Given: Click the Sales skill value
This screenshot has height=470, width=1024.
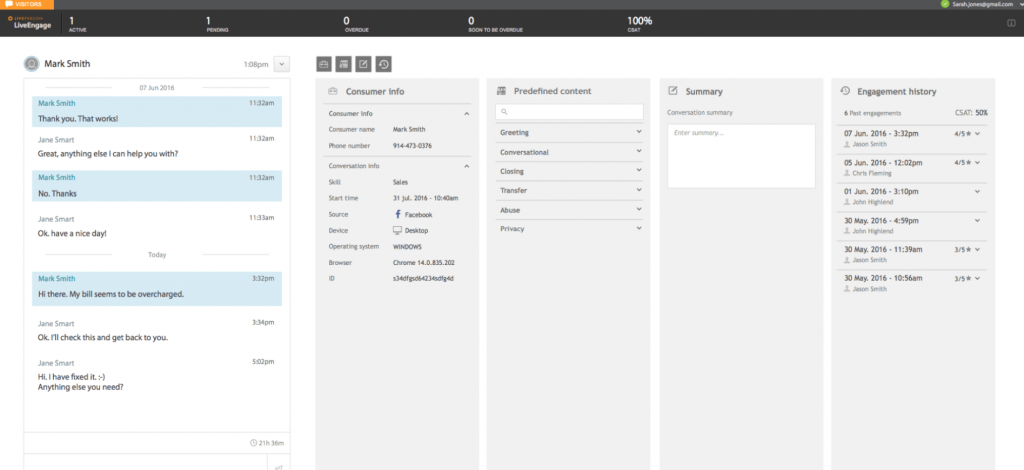Looking at the screenshot, I should coord(400,182).
